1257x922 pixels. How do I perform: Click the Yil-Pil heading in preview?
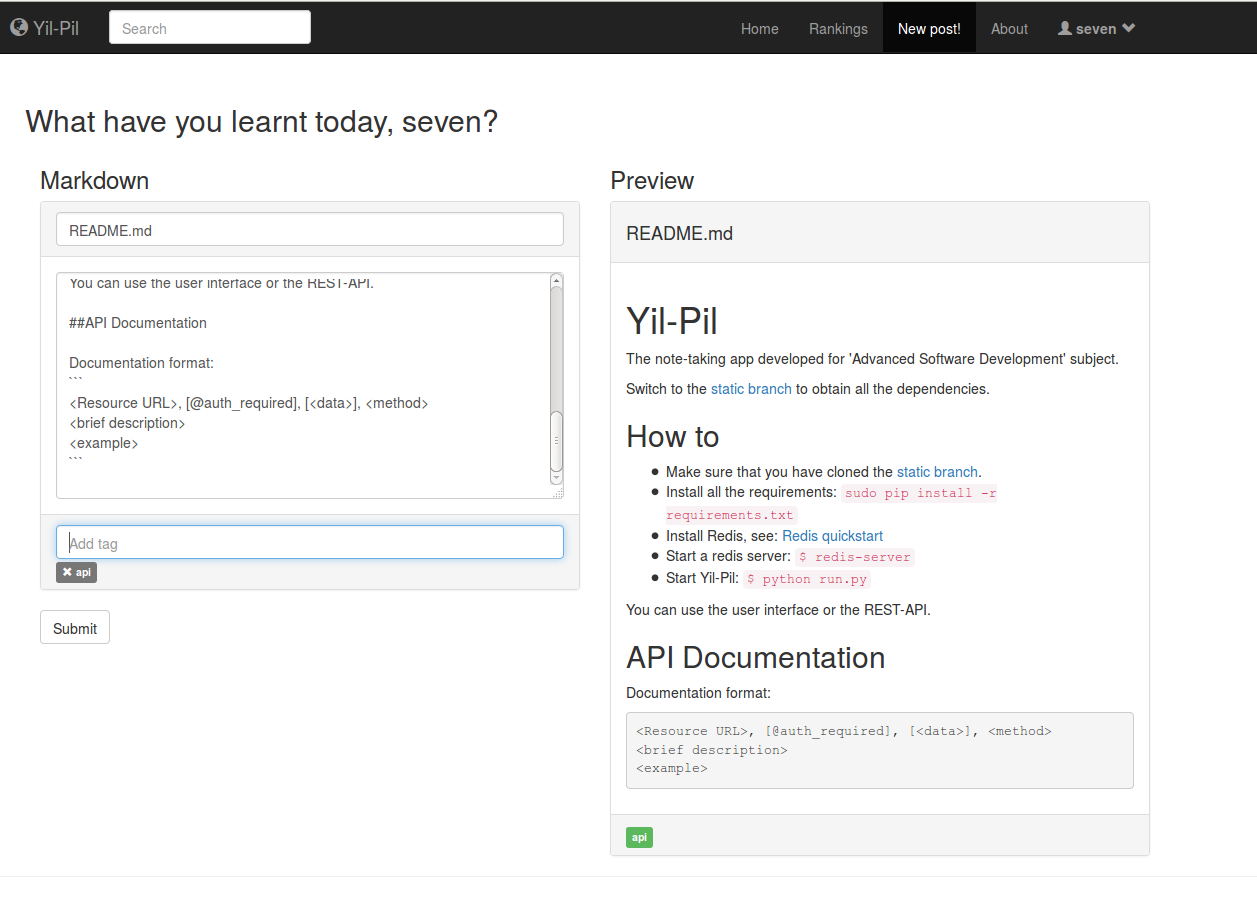[672, 321]
